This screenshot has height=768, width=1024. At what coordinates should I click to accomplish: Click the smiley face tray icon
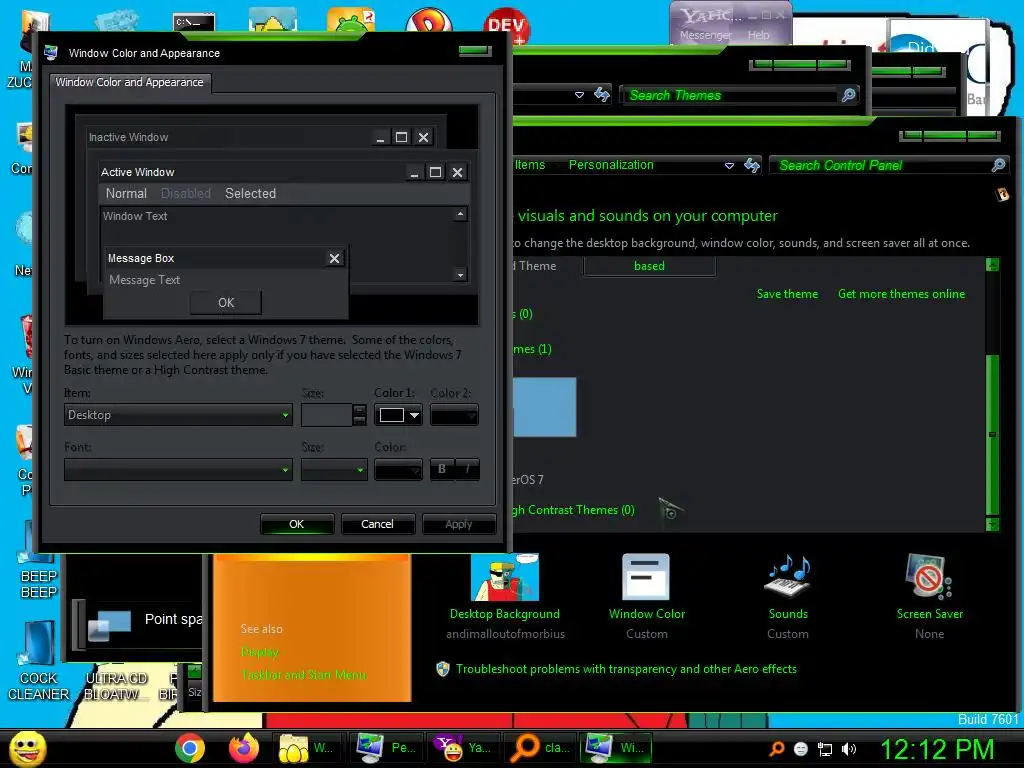click(801, 749)
